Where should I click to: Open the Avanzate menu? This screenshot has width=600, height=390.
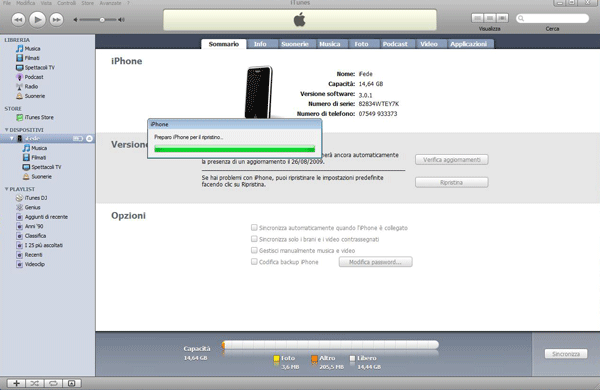point(110,3)
